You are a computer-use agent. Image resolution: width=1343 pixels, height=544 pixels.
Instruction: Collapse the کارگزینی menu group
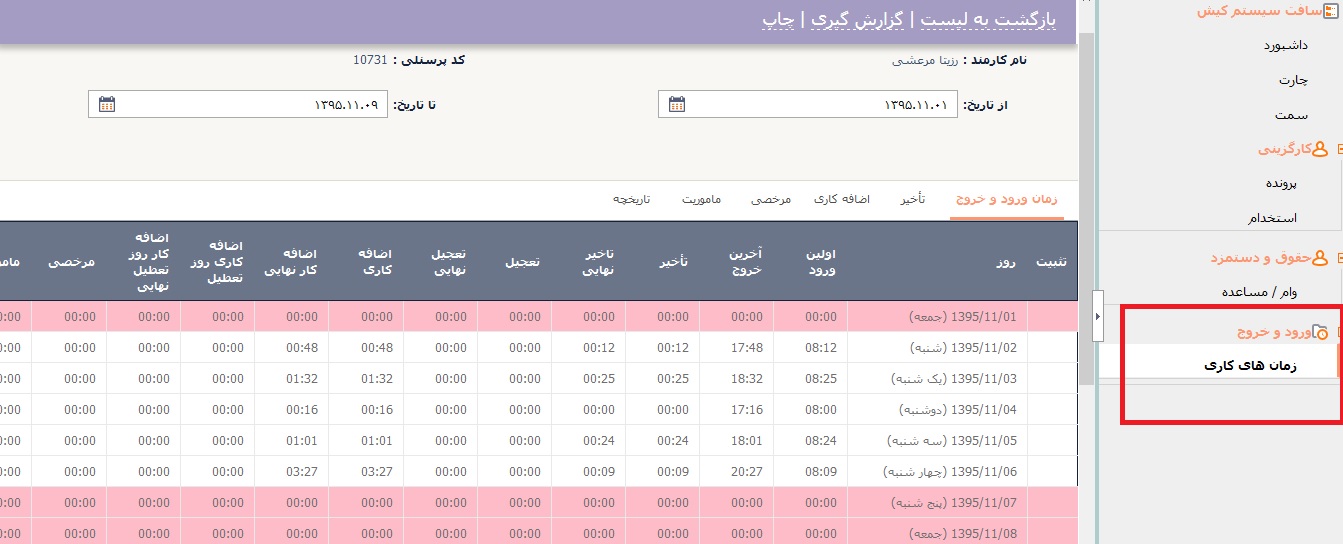click(x=1339, y=149)
